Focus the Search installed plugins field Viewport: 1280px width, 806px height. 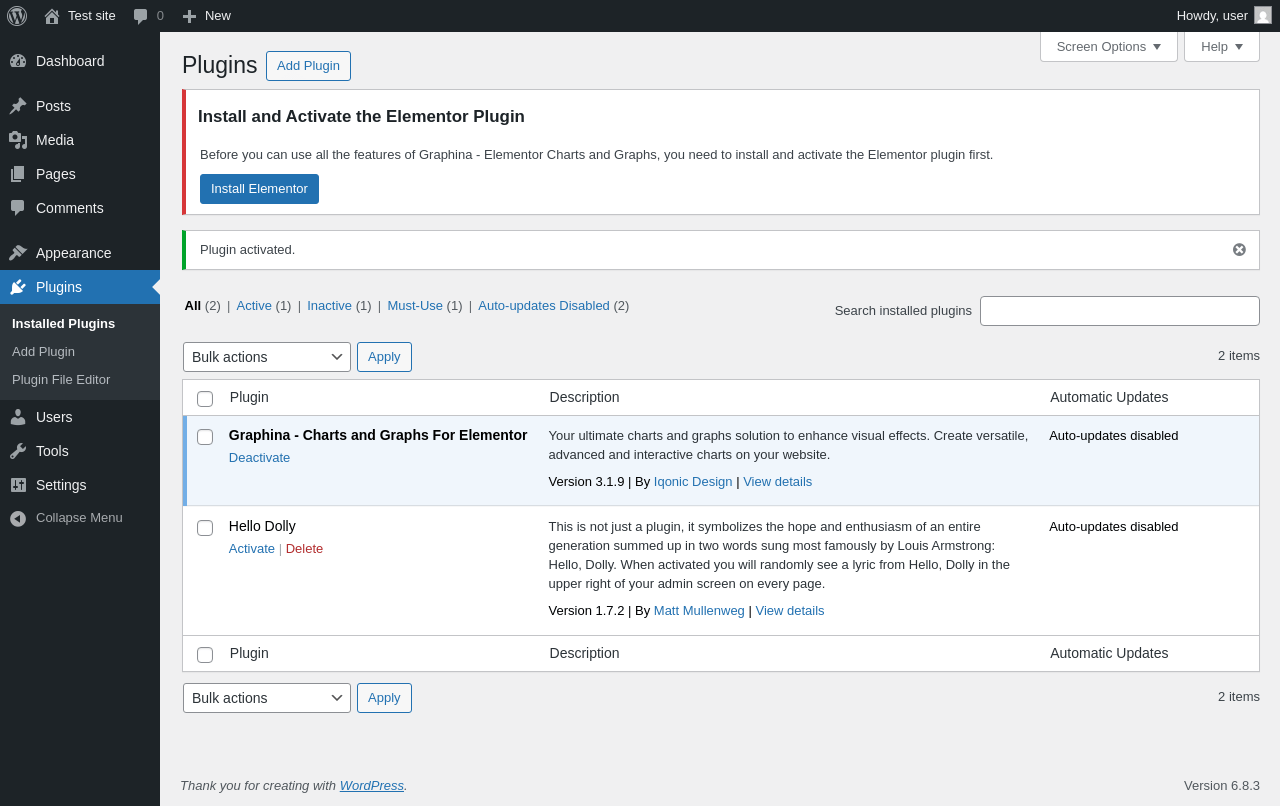point(1119,311)
